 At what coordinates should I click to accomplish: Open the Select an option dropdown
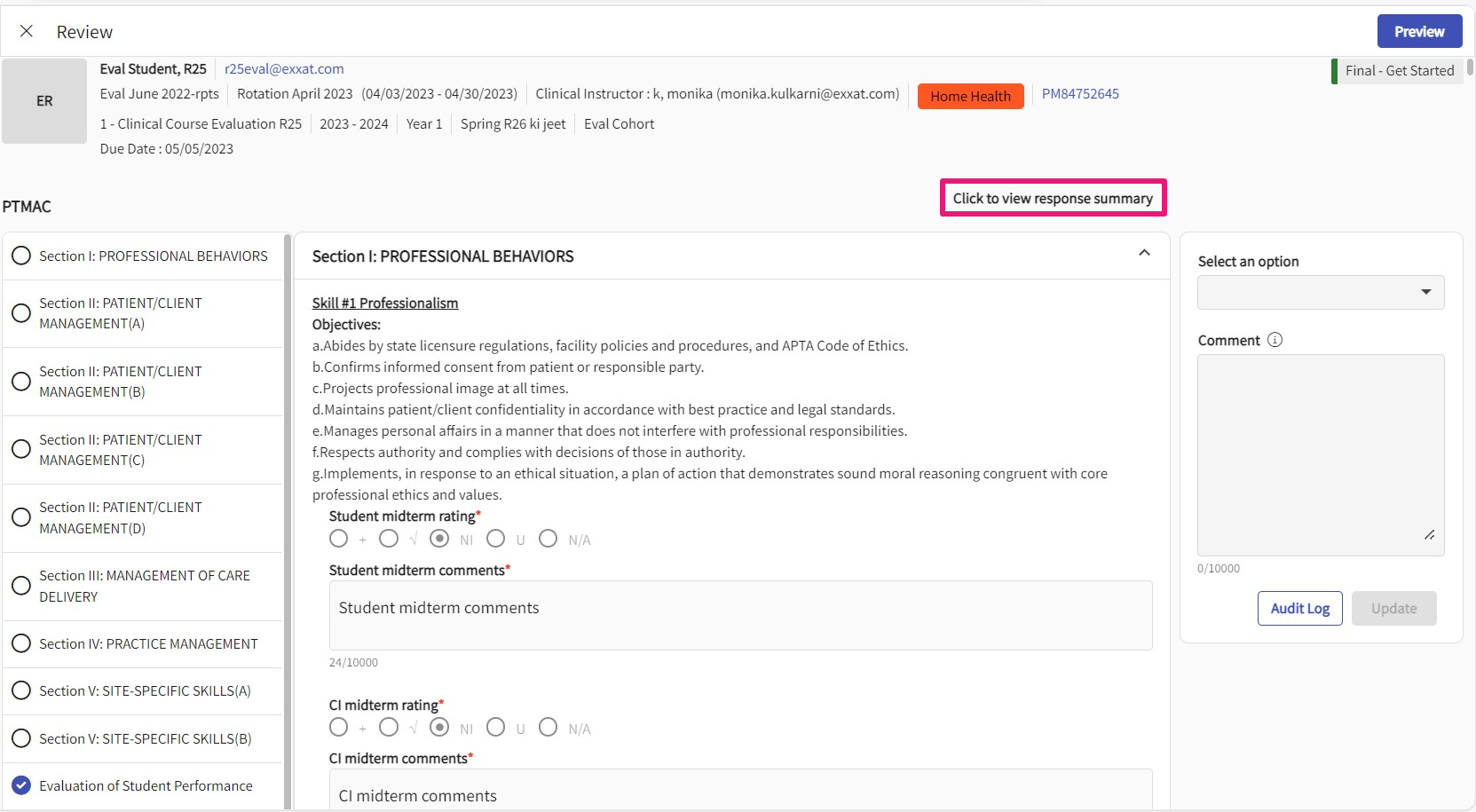(x=1320, y=292)
